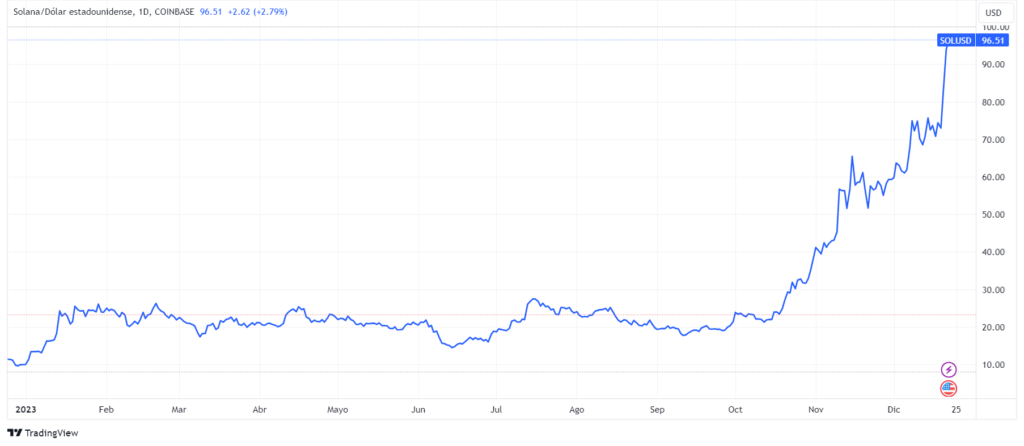Click the Dic label on time axis
The image size is (1024, 446).
coord(893,409)
